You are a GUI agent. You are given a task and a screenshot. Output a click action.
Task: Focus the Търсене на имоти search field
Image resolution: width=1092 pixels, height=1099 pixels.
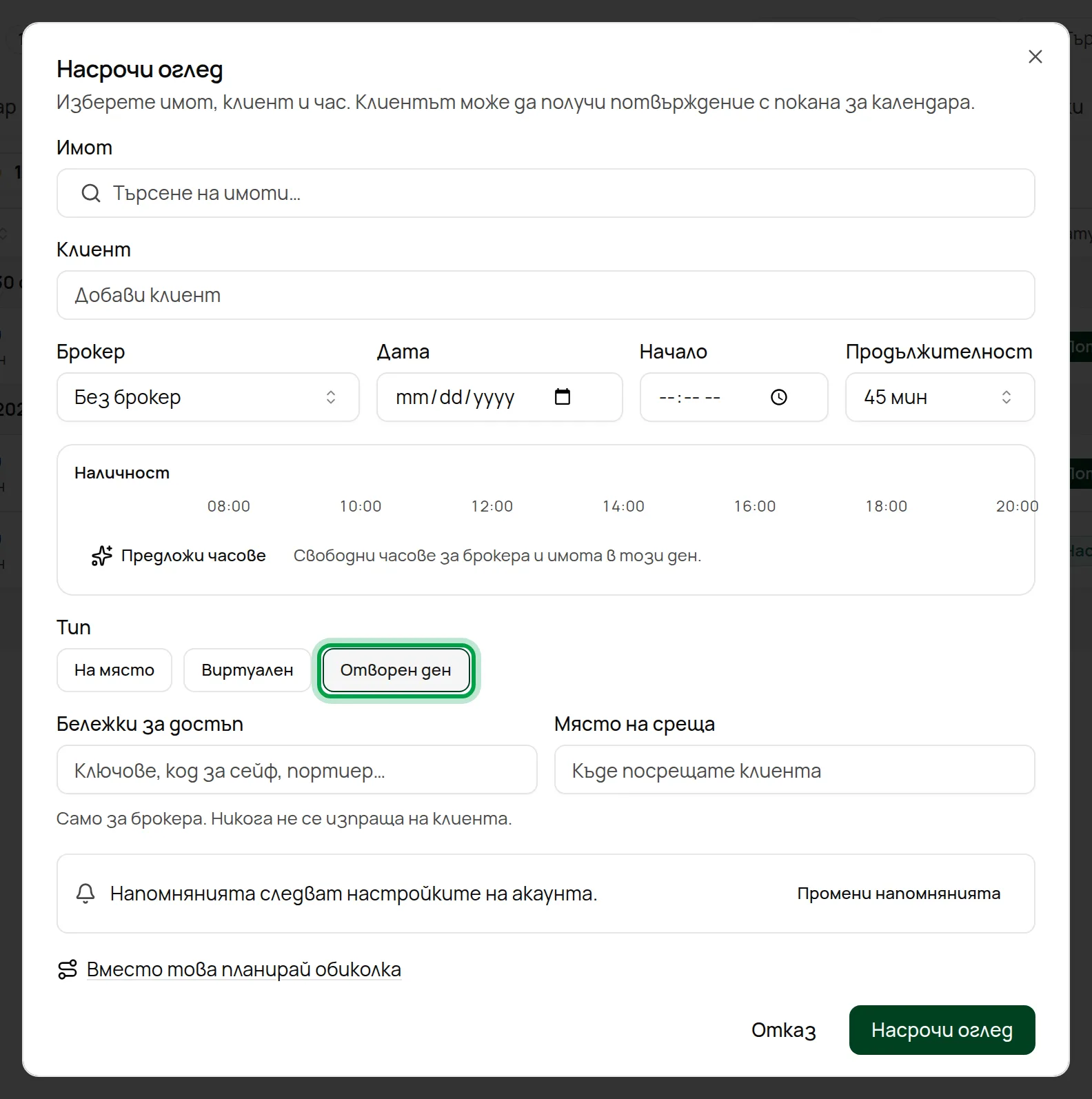(x=546, y=193)
